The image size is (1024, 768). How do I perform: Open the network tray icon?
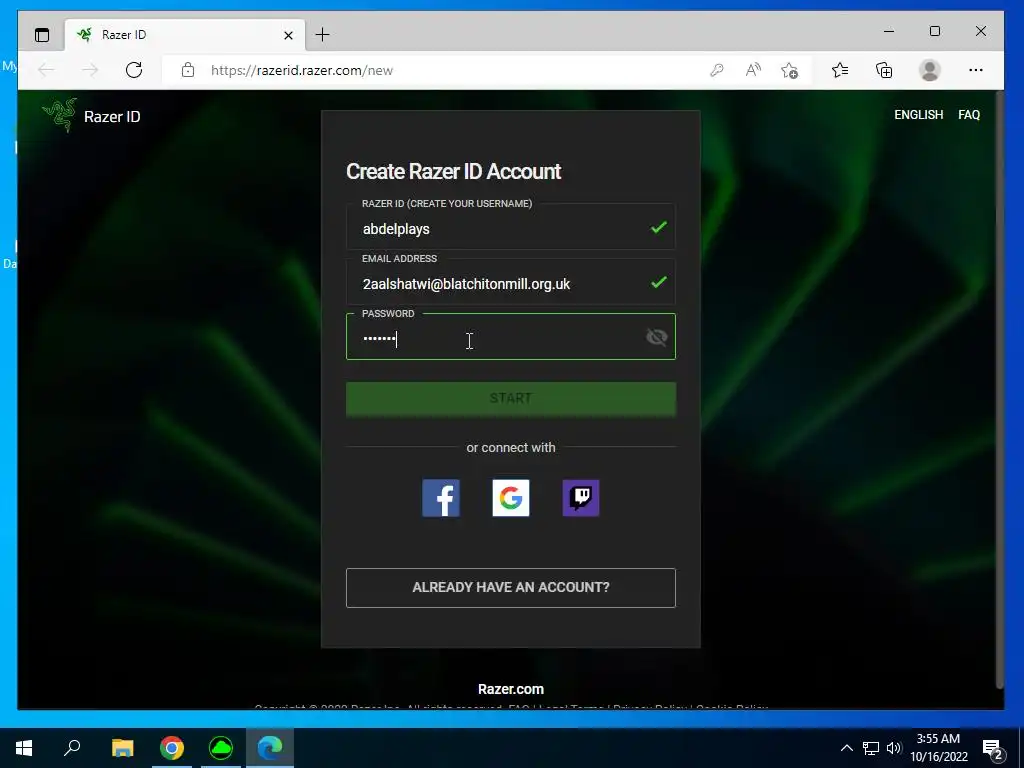coord(871,748)
